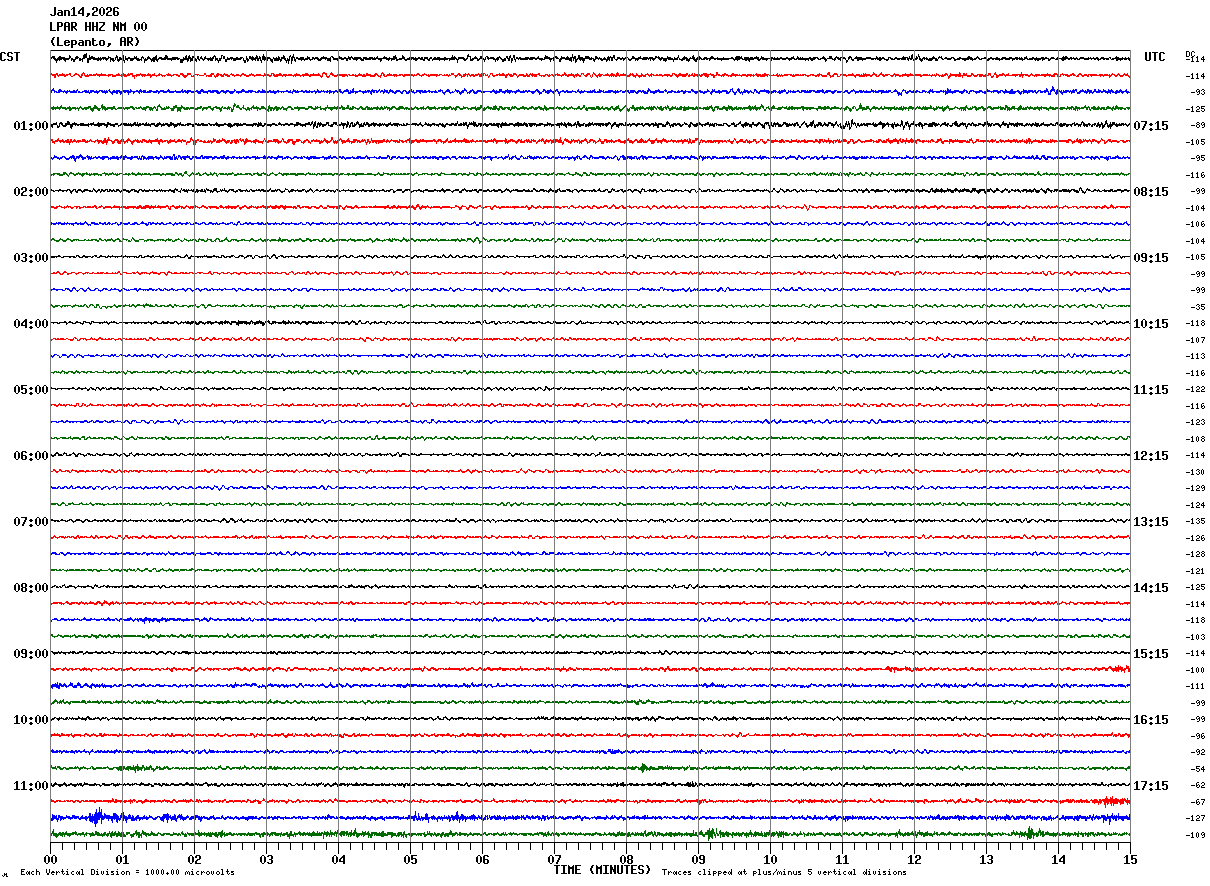Click the UTC timezone label
Screen dimensions: 1210x886
click(x=1155, y=57)
